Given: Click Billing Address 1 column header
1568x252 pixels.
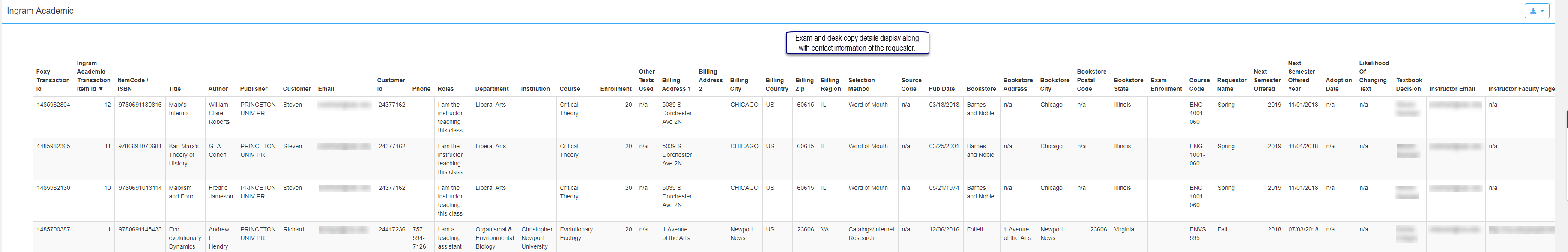Looking at the screenshot, I should 676,84.
